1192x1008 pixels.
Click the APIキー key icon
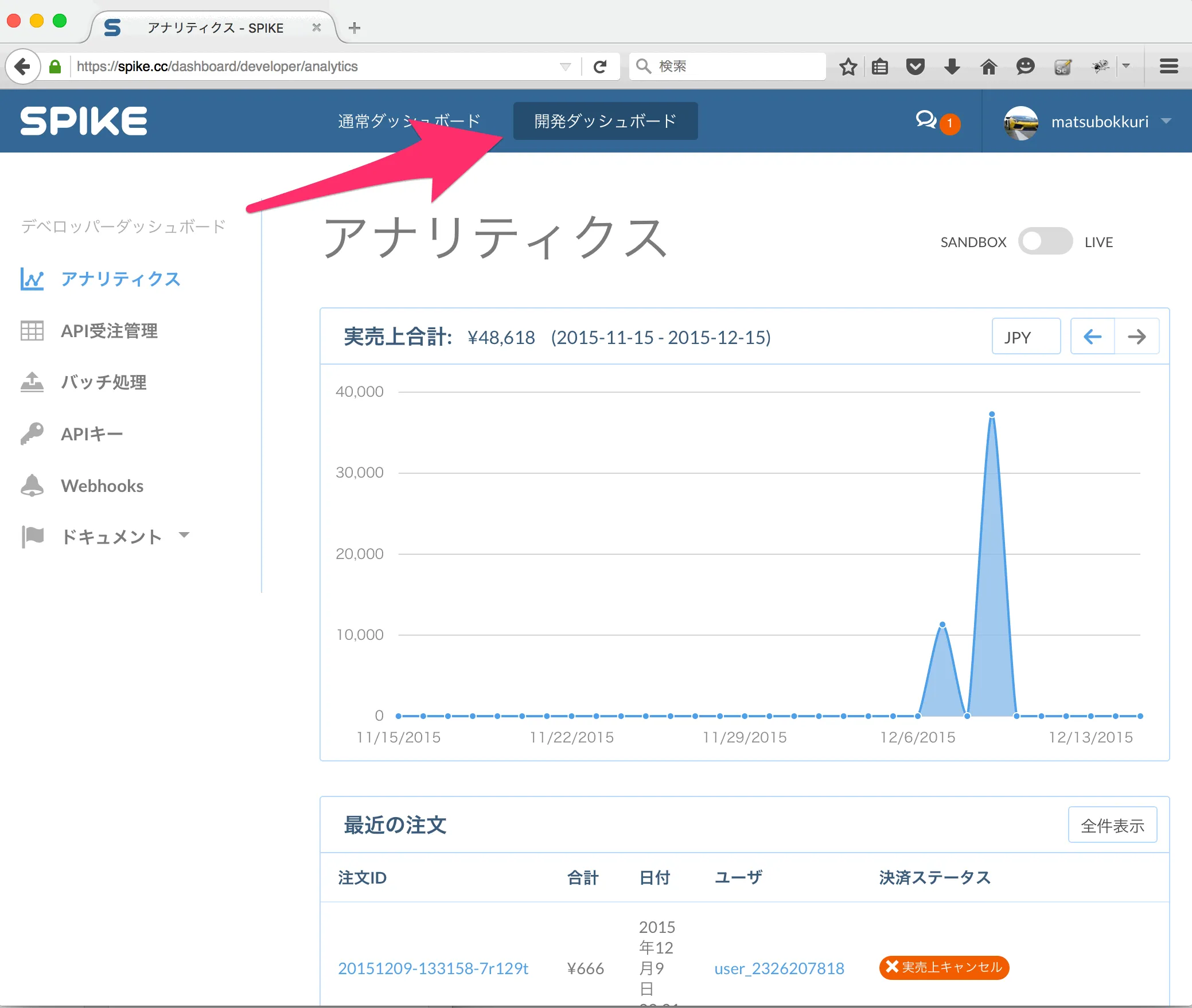(x=32, y=433)
